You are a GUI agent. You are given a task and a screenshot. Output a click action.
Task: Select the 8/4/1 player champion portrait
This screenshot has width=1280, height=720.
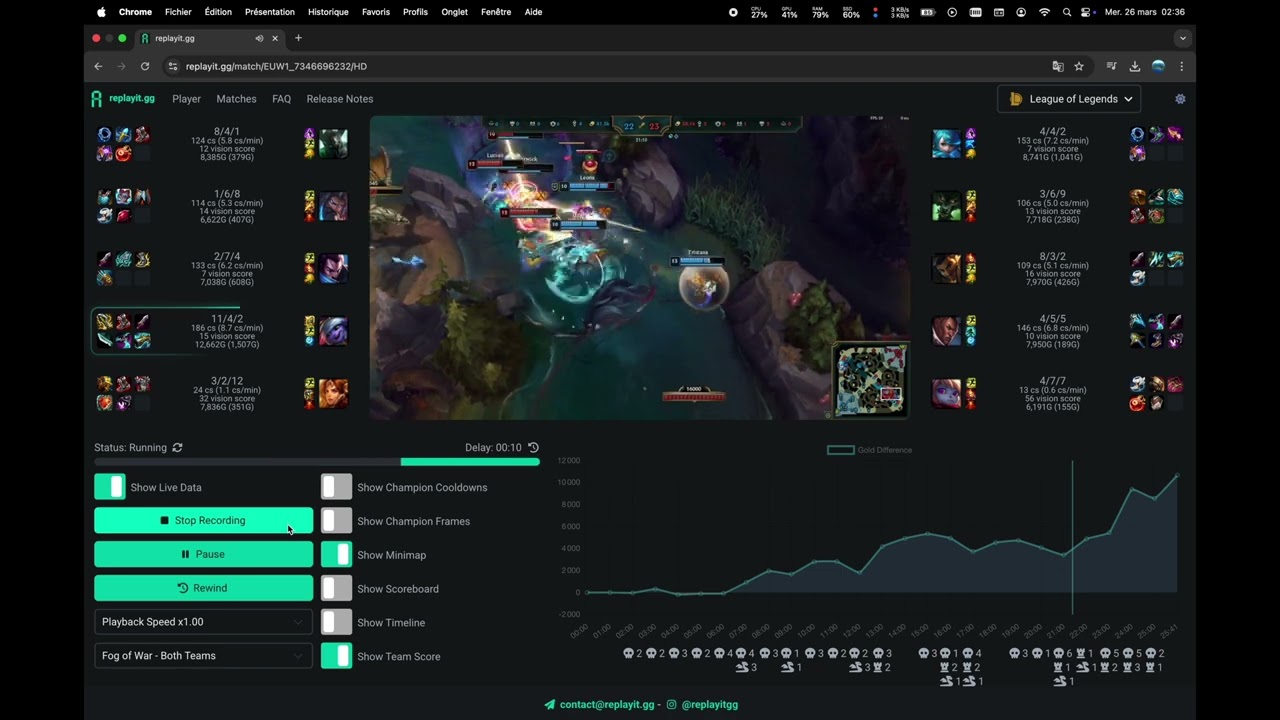click(333, 143)
